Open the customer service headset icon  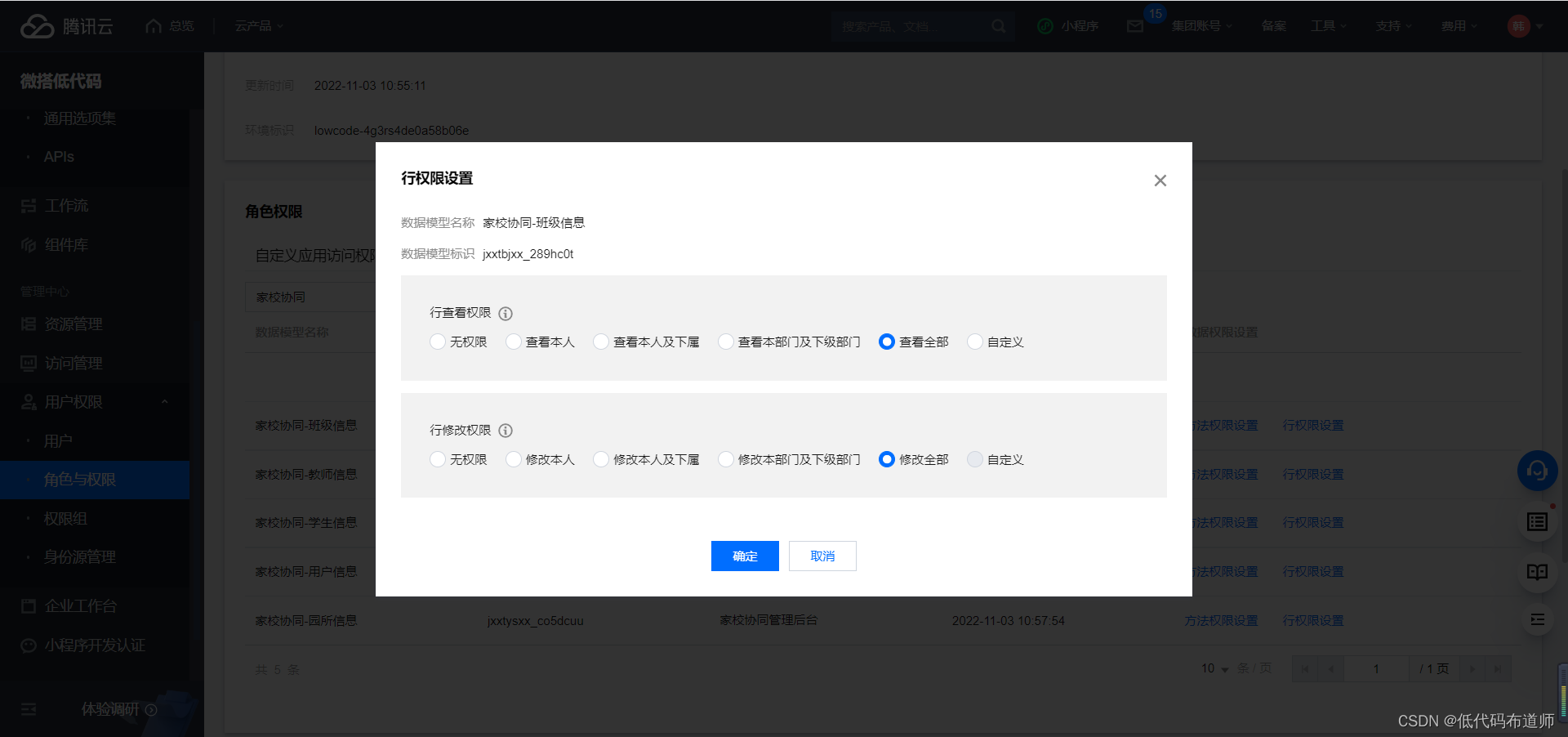pyautogui.click(x=1537, y=471)
